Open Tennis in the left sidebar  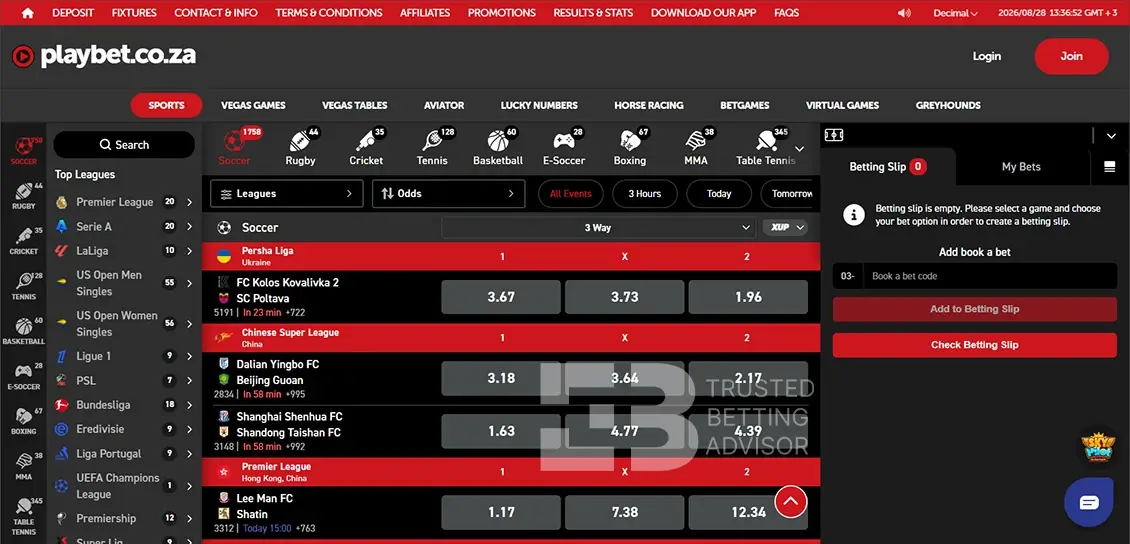click(24, 286)
